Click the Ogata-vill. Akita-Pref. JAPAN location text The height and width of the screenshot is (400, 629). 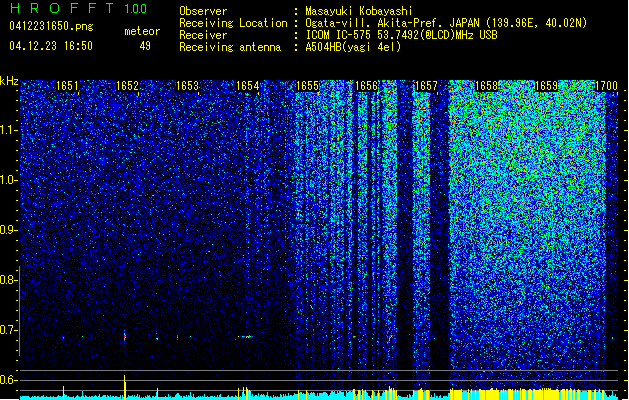point(446,23)
